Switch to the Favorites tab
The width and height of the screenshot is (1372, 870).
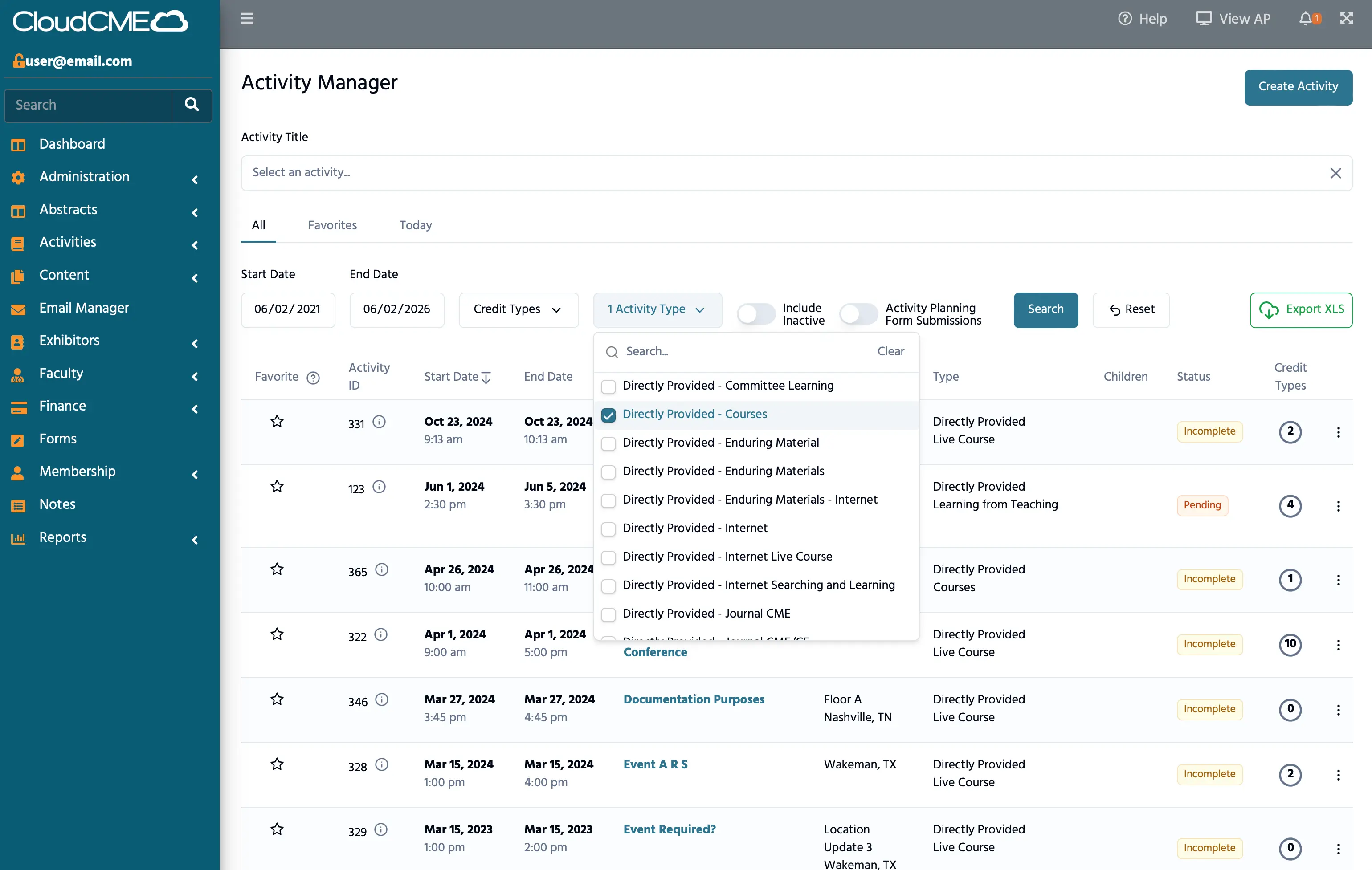click(332, 225)
